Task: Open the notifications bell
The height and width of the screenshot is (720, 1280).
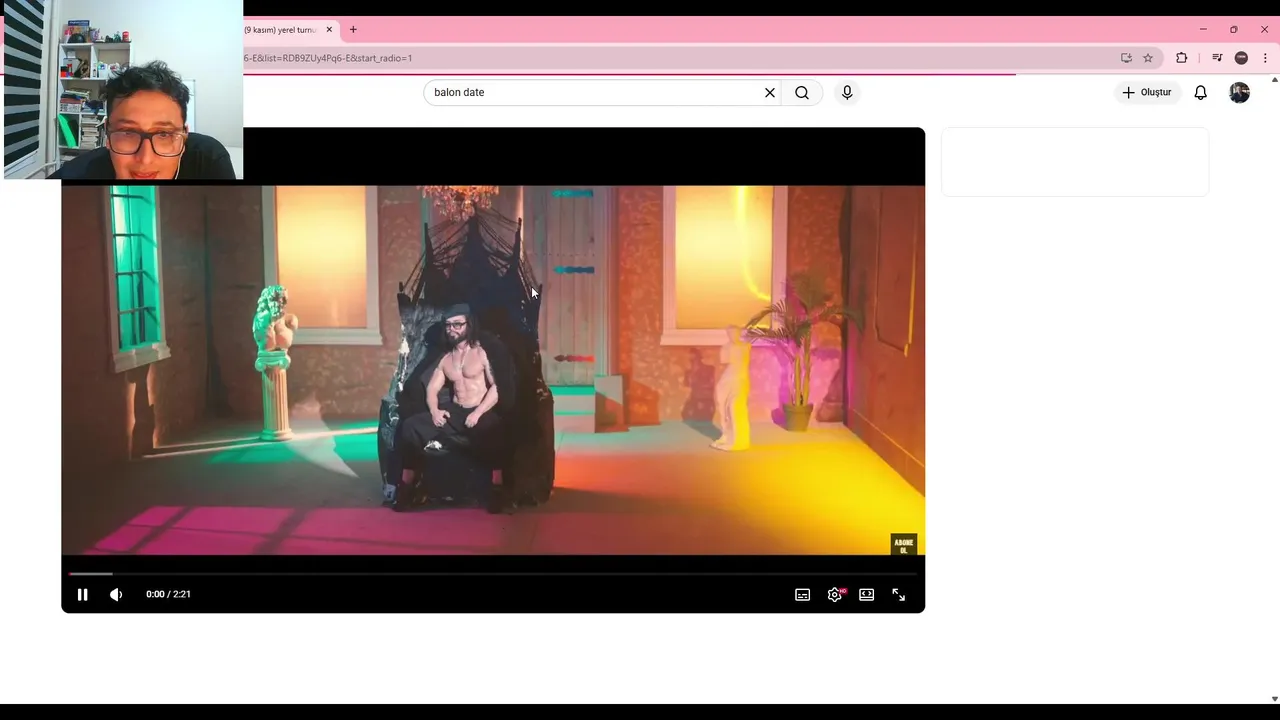Action: tap(1201, 92)
